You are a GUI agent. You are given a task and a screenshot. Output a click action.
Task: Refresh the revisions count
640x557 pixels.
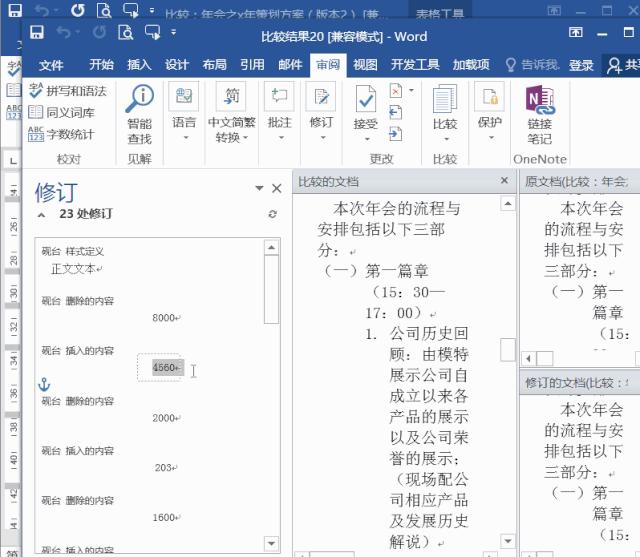273,214
